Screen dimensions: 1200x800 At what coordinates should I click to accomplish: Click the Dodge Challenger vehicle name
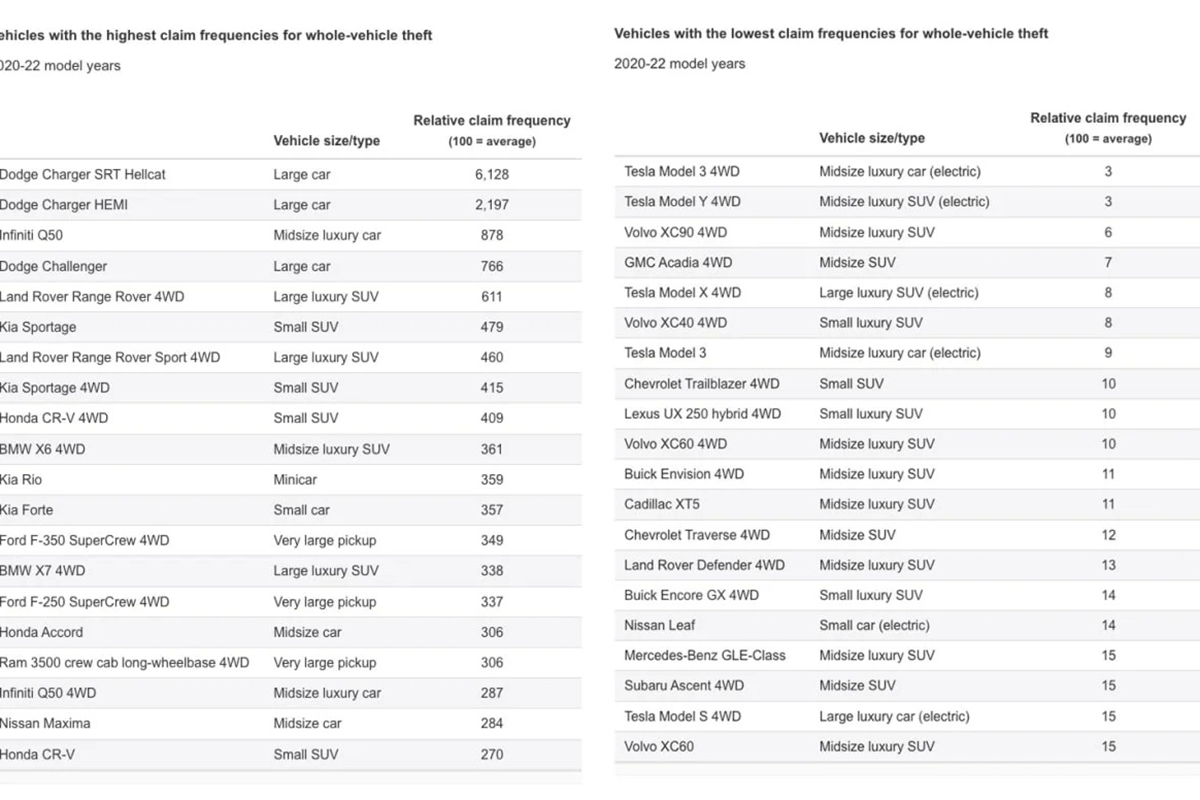54,267
